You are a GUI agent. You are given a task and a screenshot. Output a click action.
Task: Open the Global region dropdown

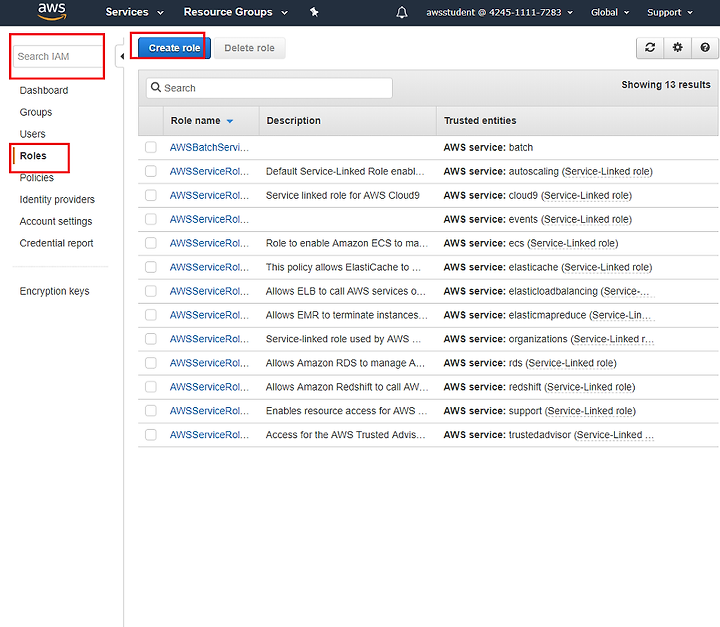point(610,12)
